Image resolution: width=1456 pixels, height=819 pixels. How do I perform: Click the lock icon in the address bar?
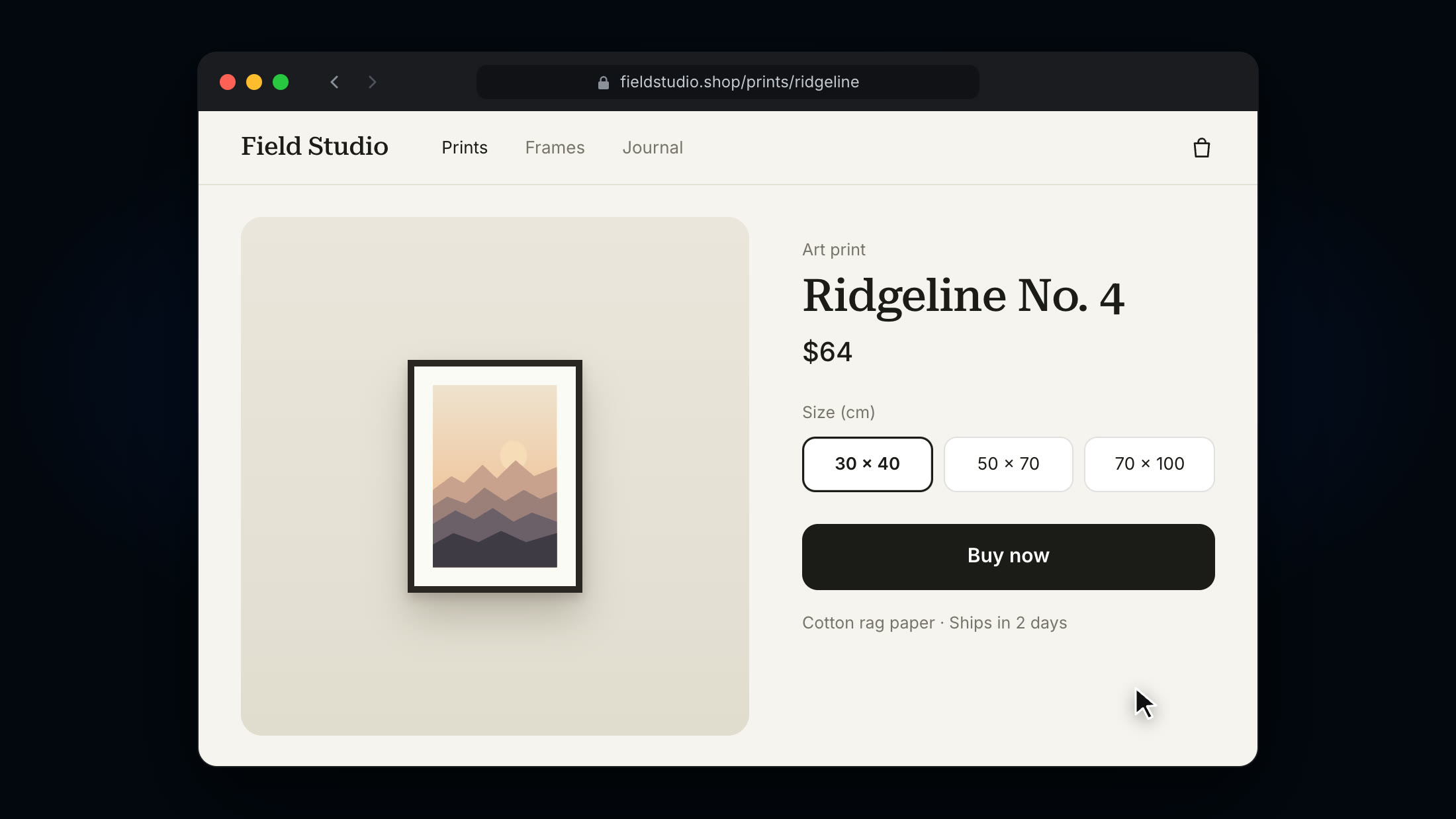(x=603, y=83)
